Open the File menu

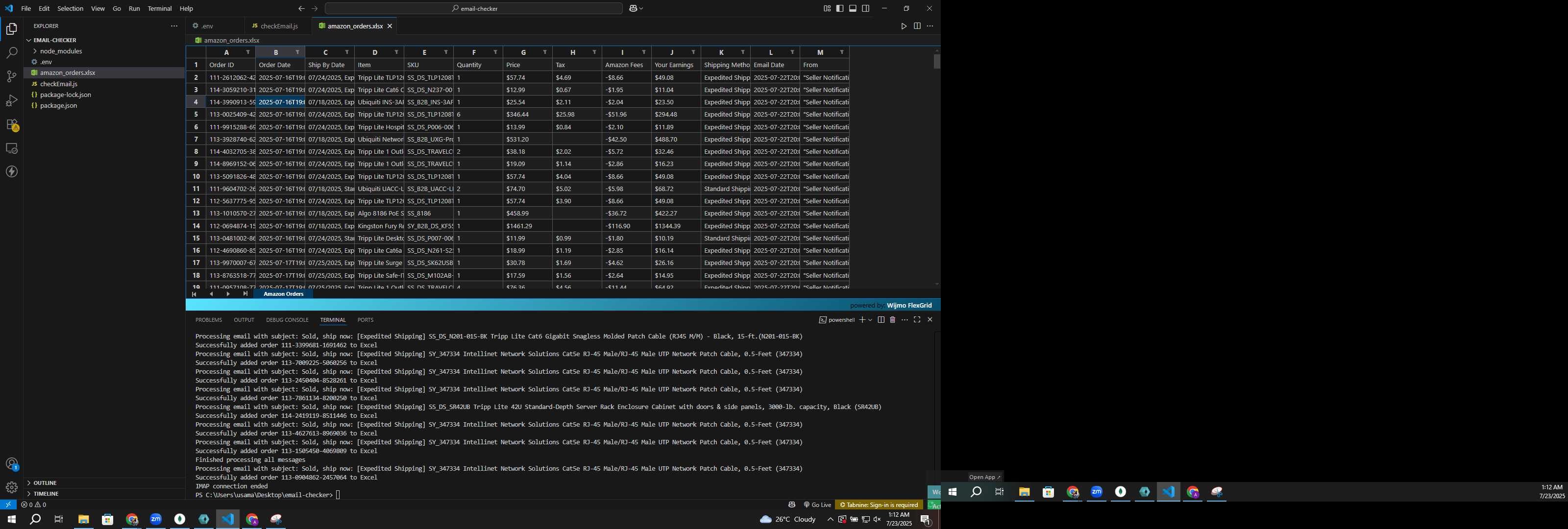coord(26,8)
